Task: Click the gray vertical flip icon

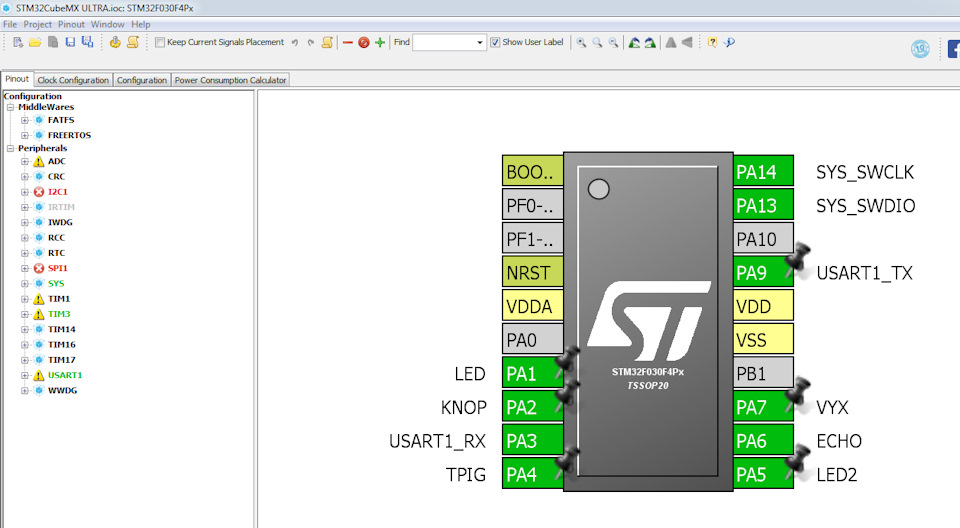Action: click(x=671, y=42)
